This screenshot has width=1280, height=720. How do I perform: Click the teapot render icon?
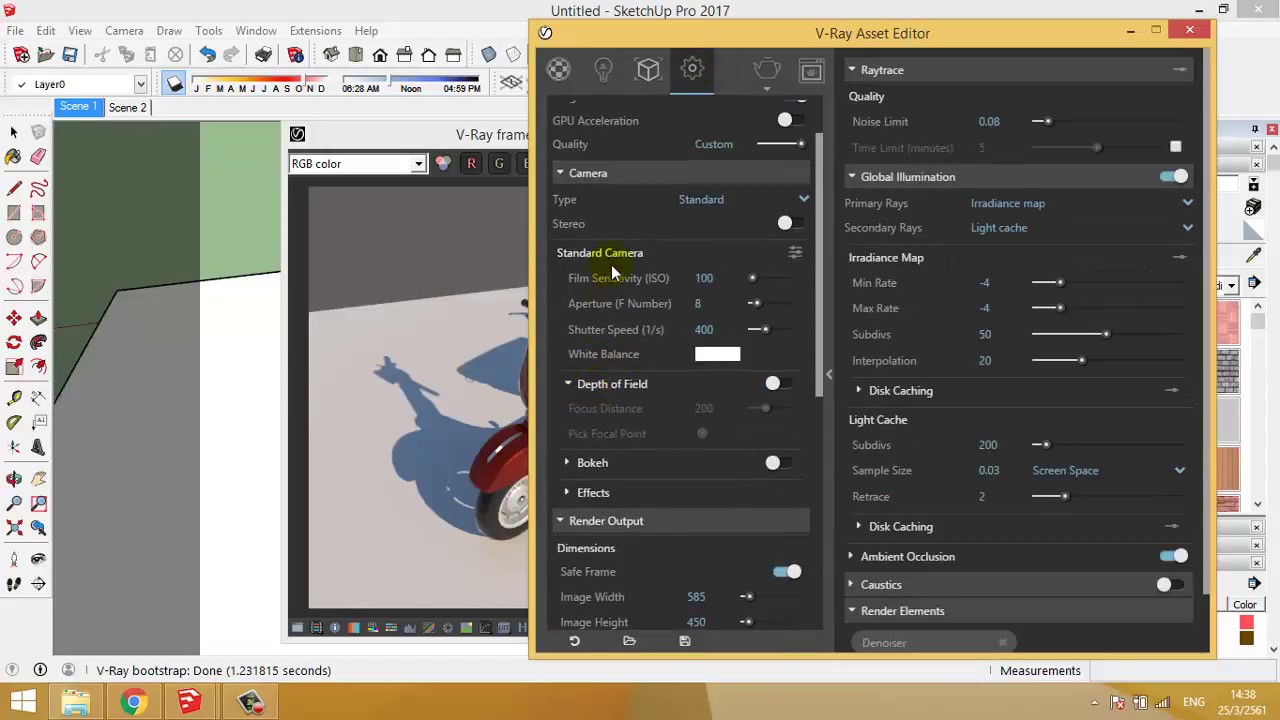[767, 69]
